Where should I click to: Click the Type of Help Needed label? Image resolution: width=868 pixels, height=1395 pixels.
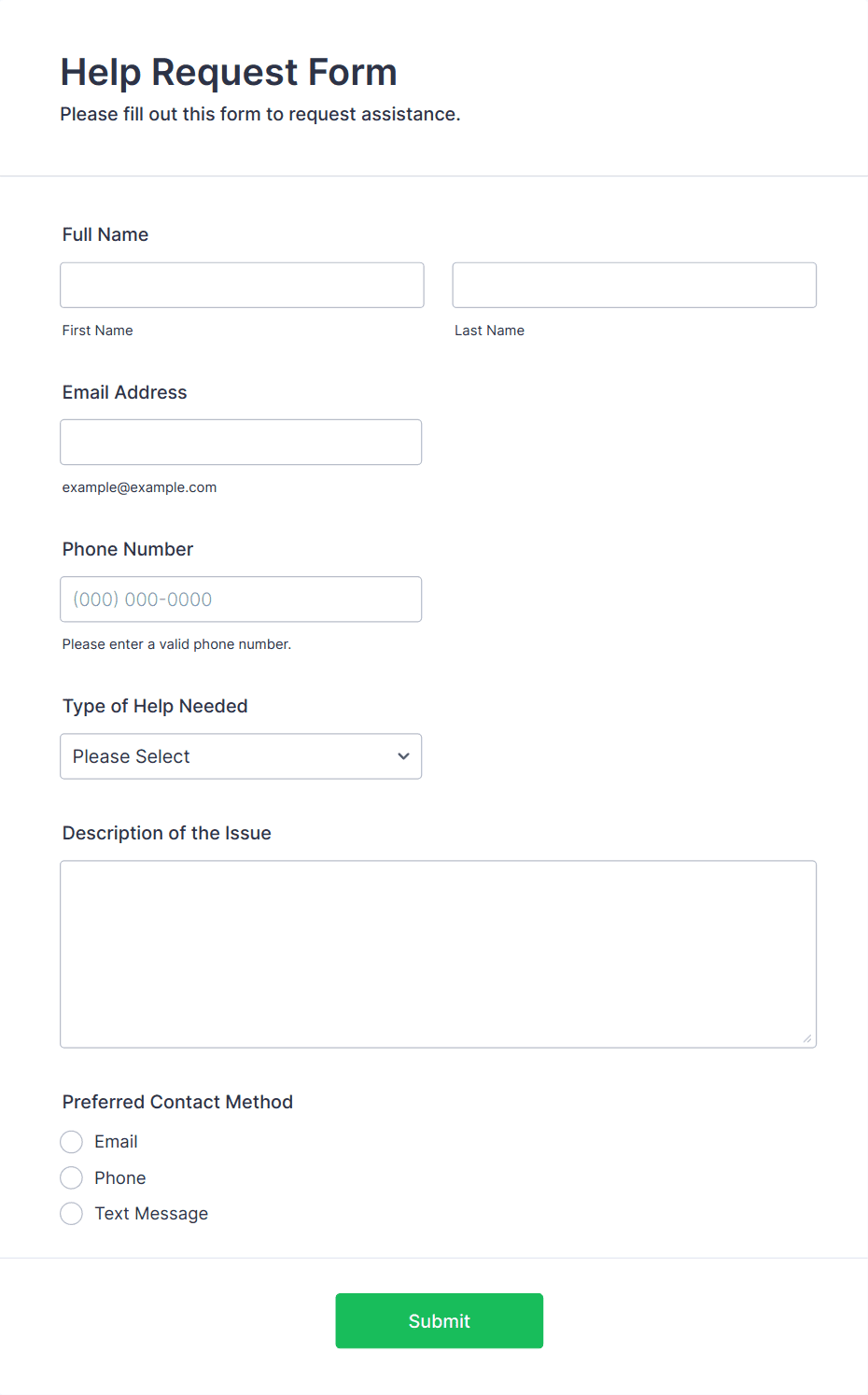click(155, 706)
